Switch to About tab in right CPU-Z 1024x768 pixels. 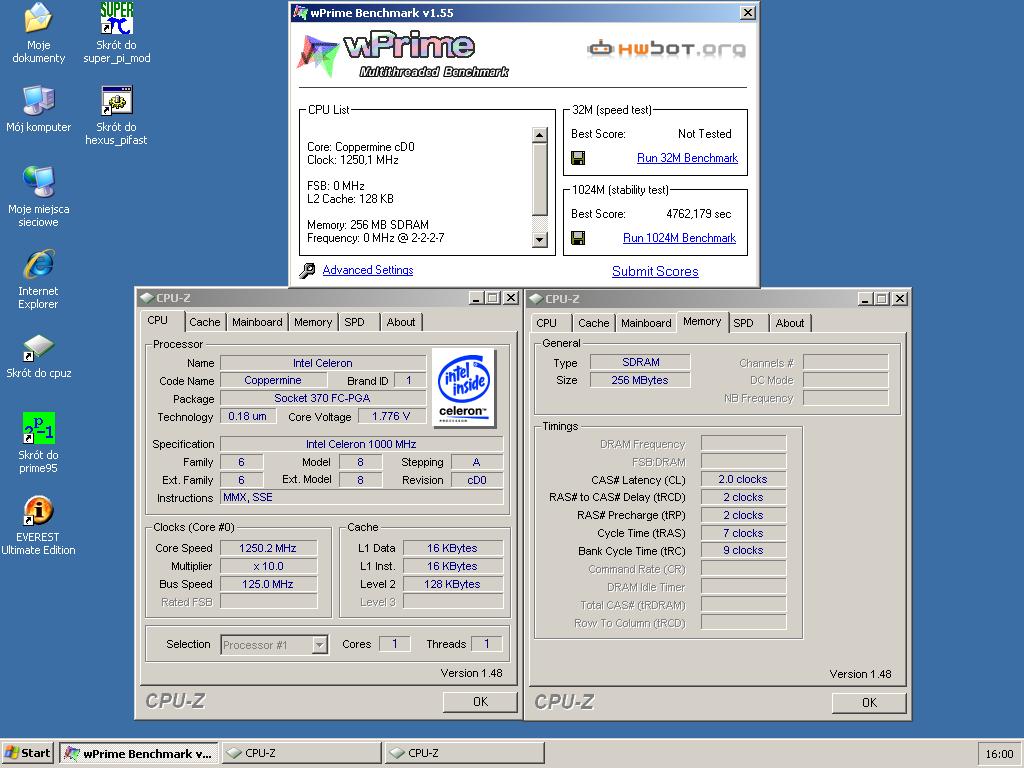(790, 323)
